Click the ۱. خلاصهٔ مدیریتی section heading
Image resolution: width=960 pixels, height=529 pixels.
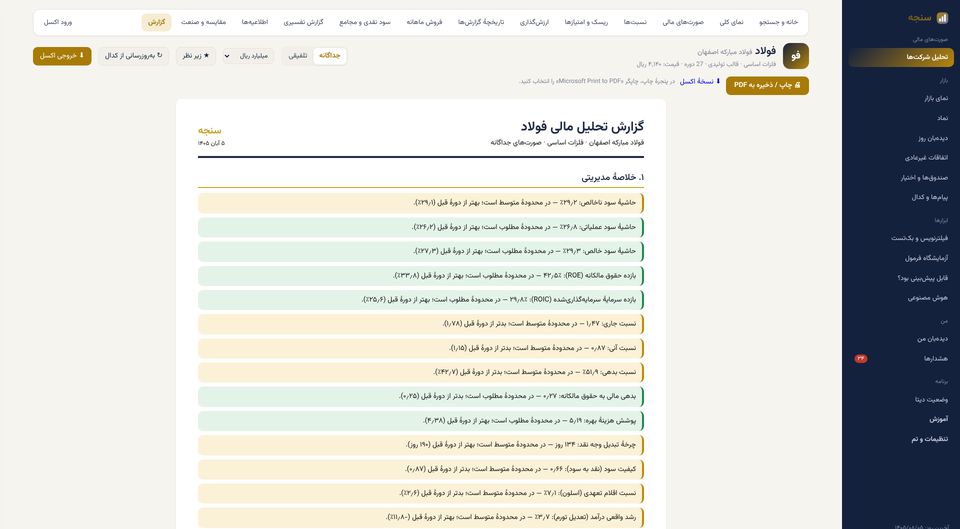tap(612, 178)
